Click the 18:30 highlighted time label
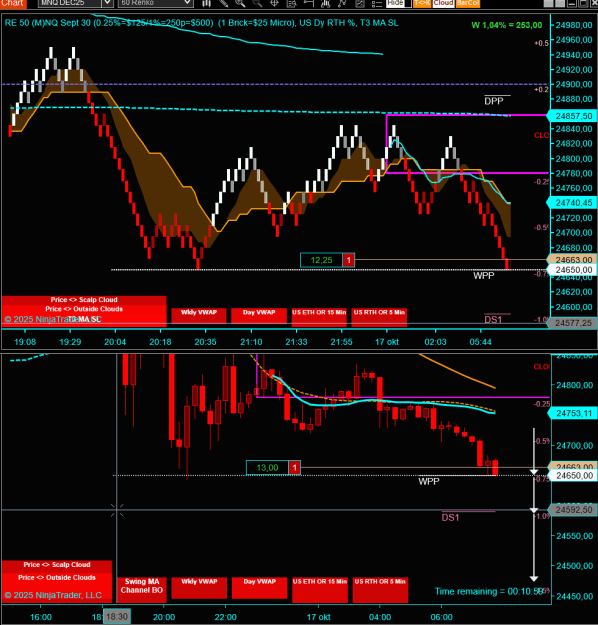This screenshot has width=598, height=625. [x=117, y=617]
